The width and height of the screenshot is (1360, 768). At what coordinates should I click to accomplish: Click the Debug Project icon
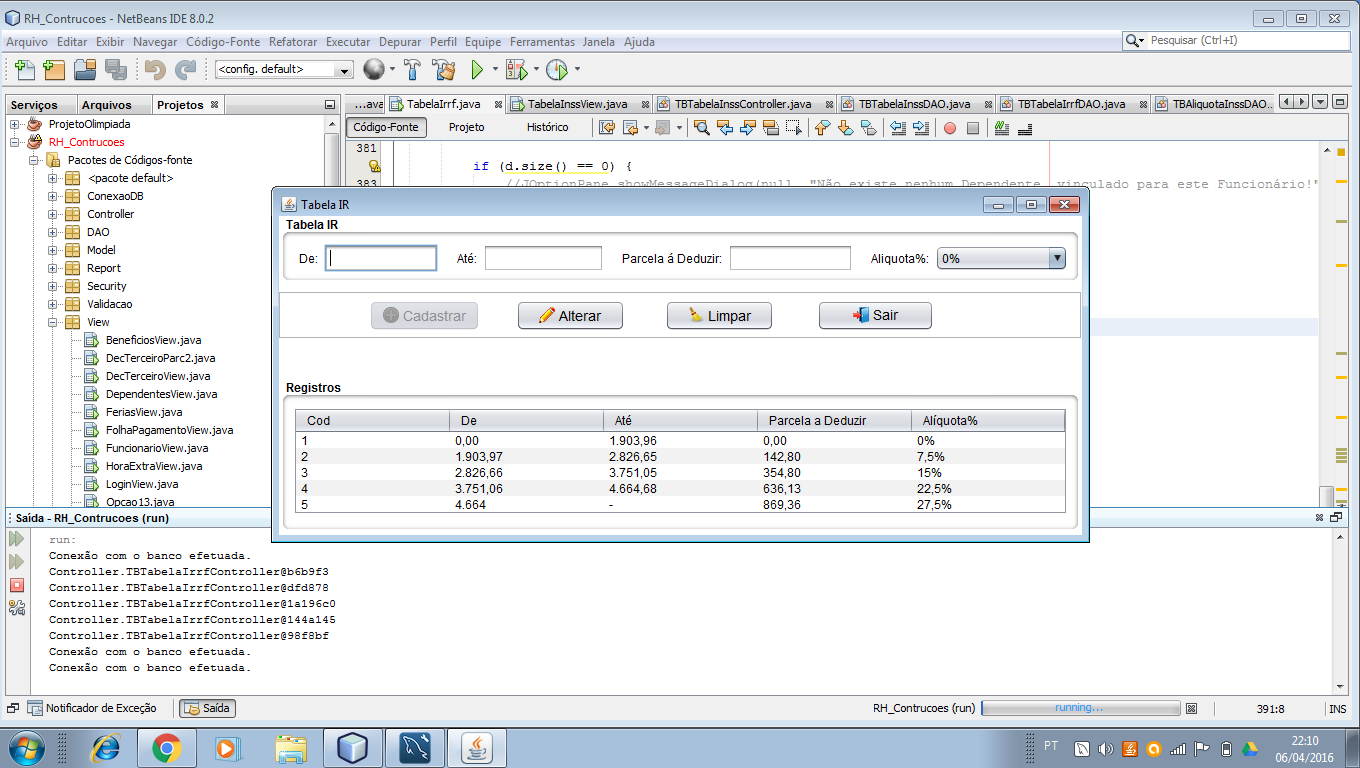(516, 70)
